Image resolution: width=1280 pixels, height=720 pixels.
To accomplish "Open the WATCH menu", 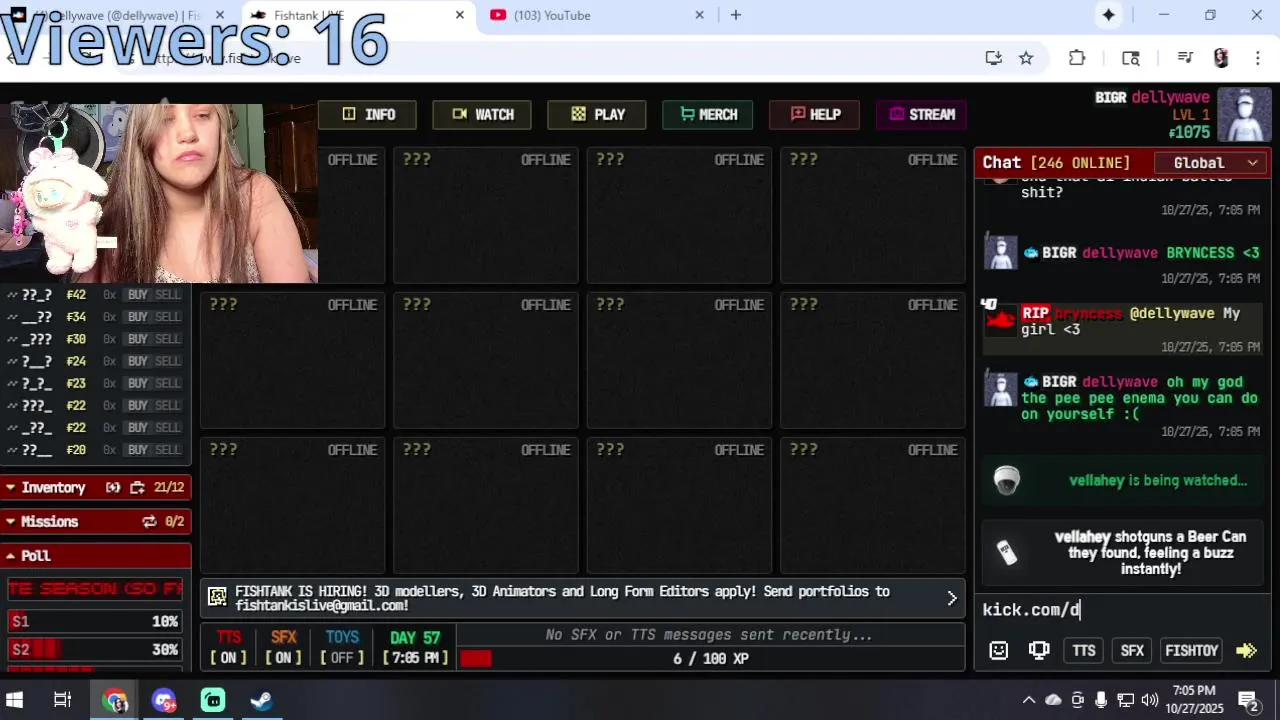I will point(482,115).
